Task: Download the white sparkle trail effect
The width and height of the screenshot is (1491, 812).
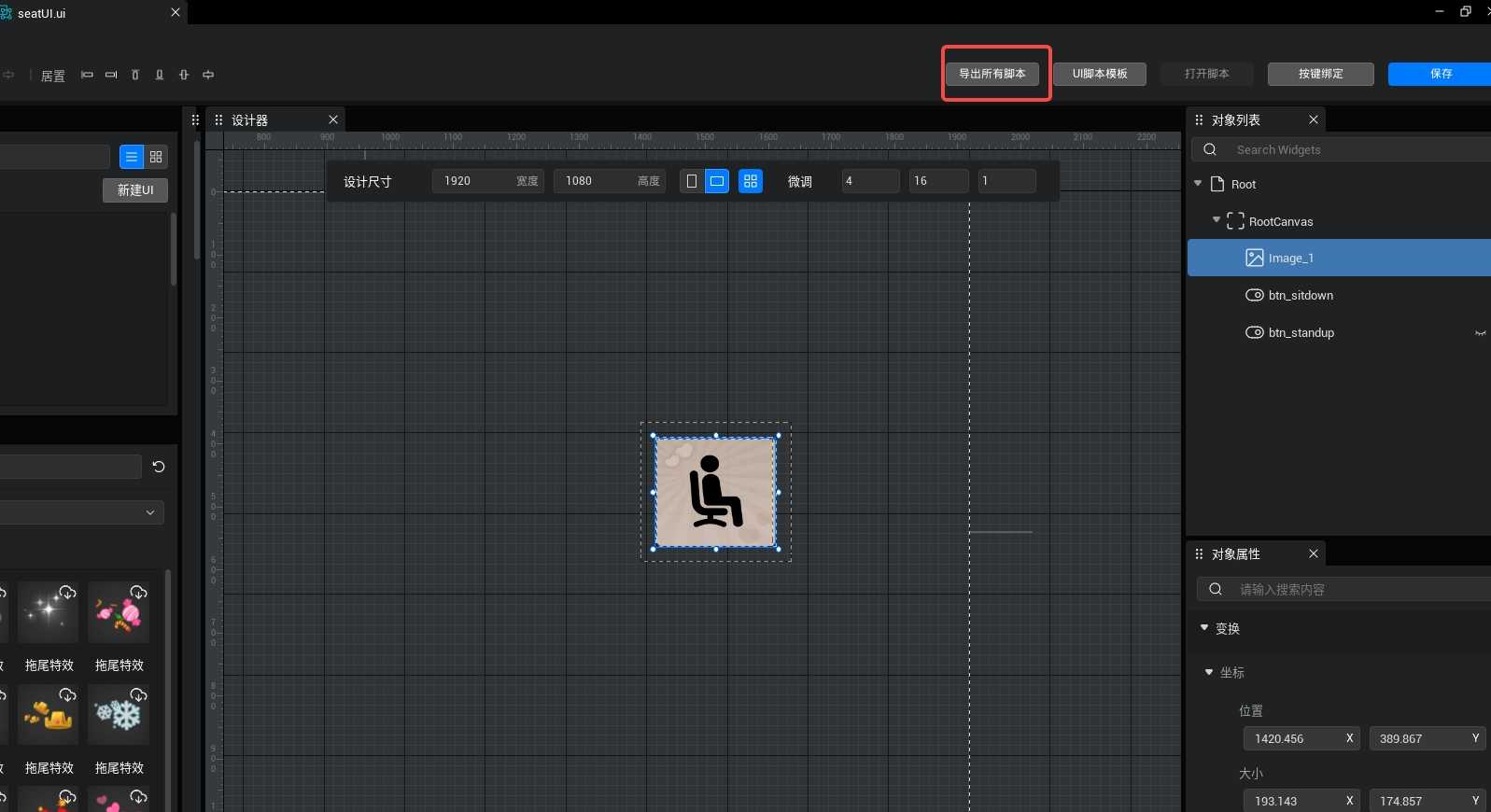Action: click(67, 592)
